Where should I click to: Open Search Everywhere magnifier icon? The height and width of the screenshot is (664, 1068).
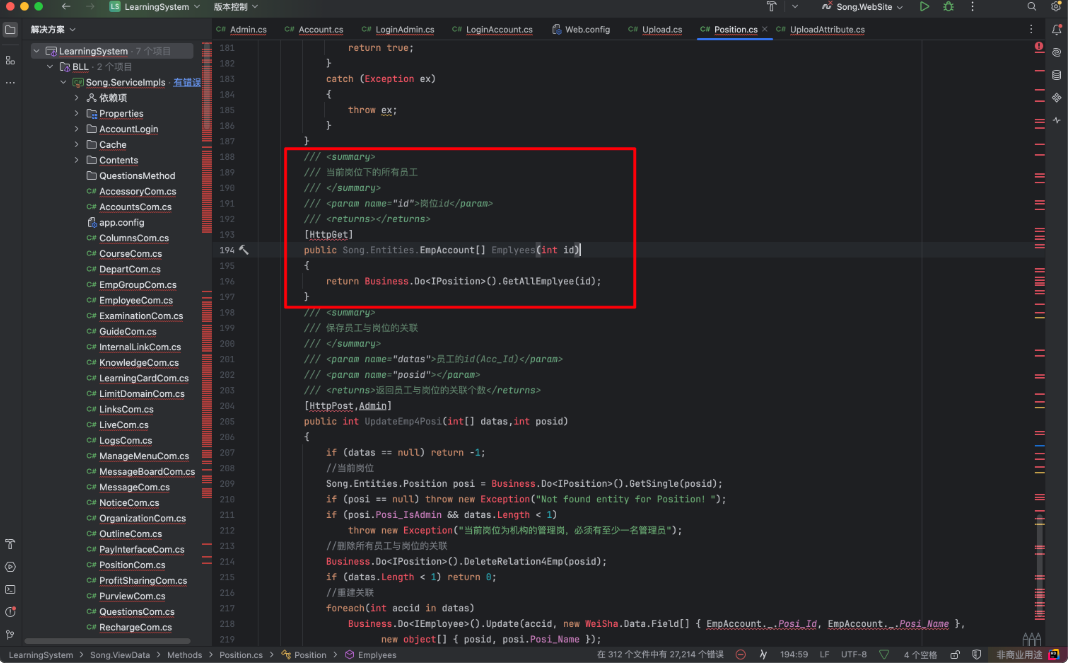pos(1032,7)
